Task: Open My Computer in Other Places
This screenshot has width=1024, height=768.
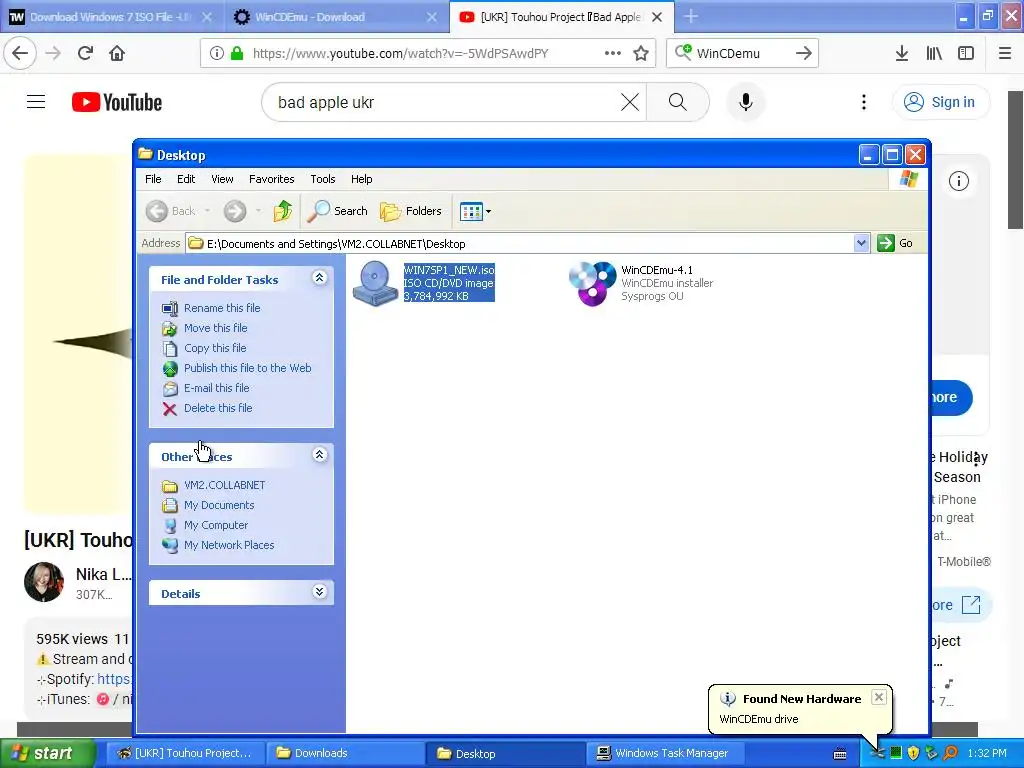Action: click(x=216, y=525)
